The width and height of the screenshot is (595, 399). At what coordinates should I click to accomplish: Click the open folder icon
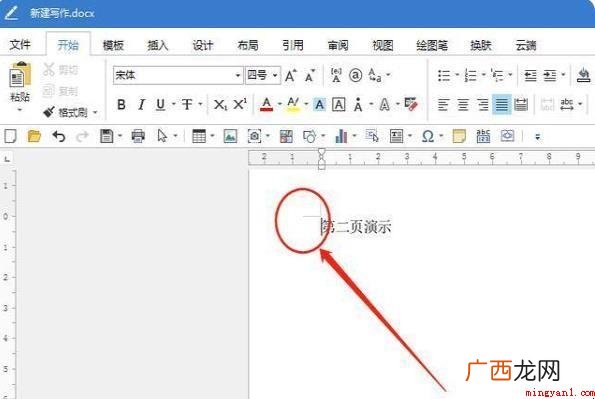34,136
